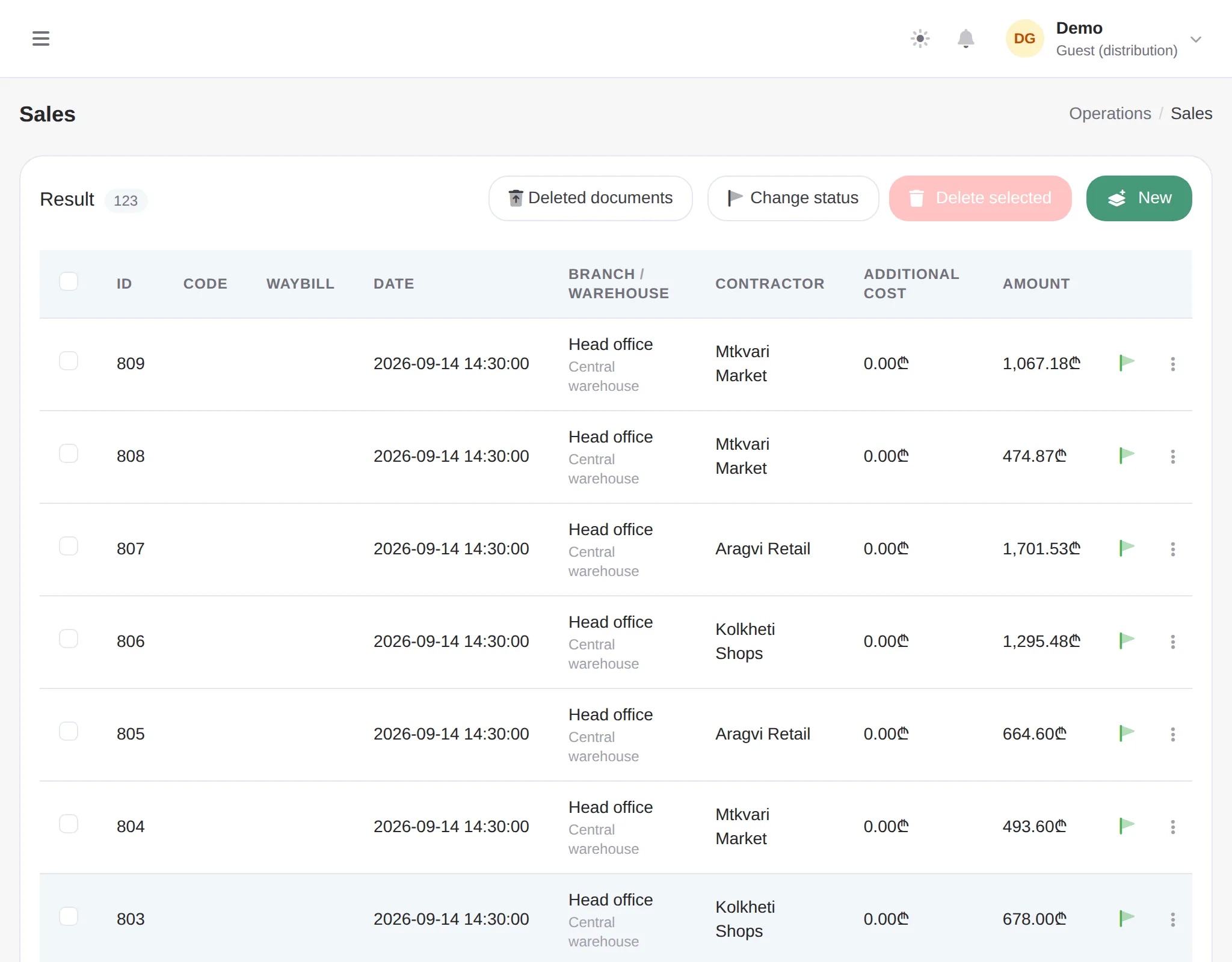Image resolution: width=1232 pixels, height=962 pixels.
Task: Click the ID column header
Action: click(x=124, y=284)
